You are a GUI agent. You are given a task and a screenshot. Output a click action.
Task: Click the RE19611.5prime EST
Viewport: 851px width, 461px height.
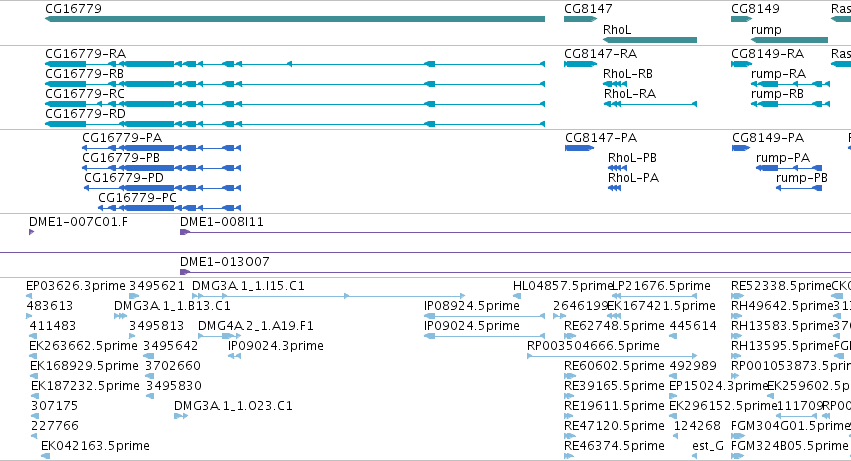point(569,416)
